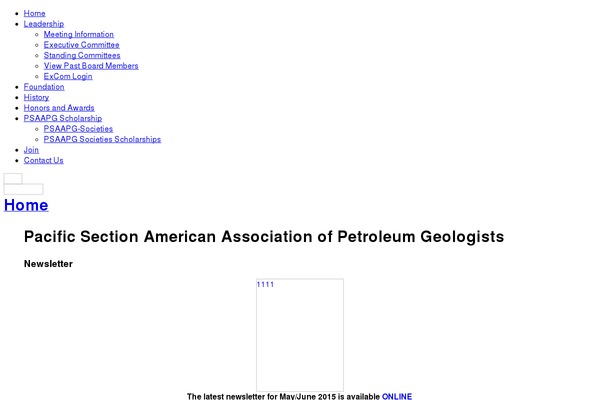This screenshot has width=600, height=400.
Task: Open the Contact Us page
Action: (44, 160)
